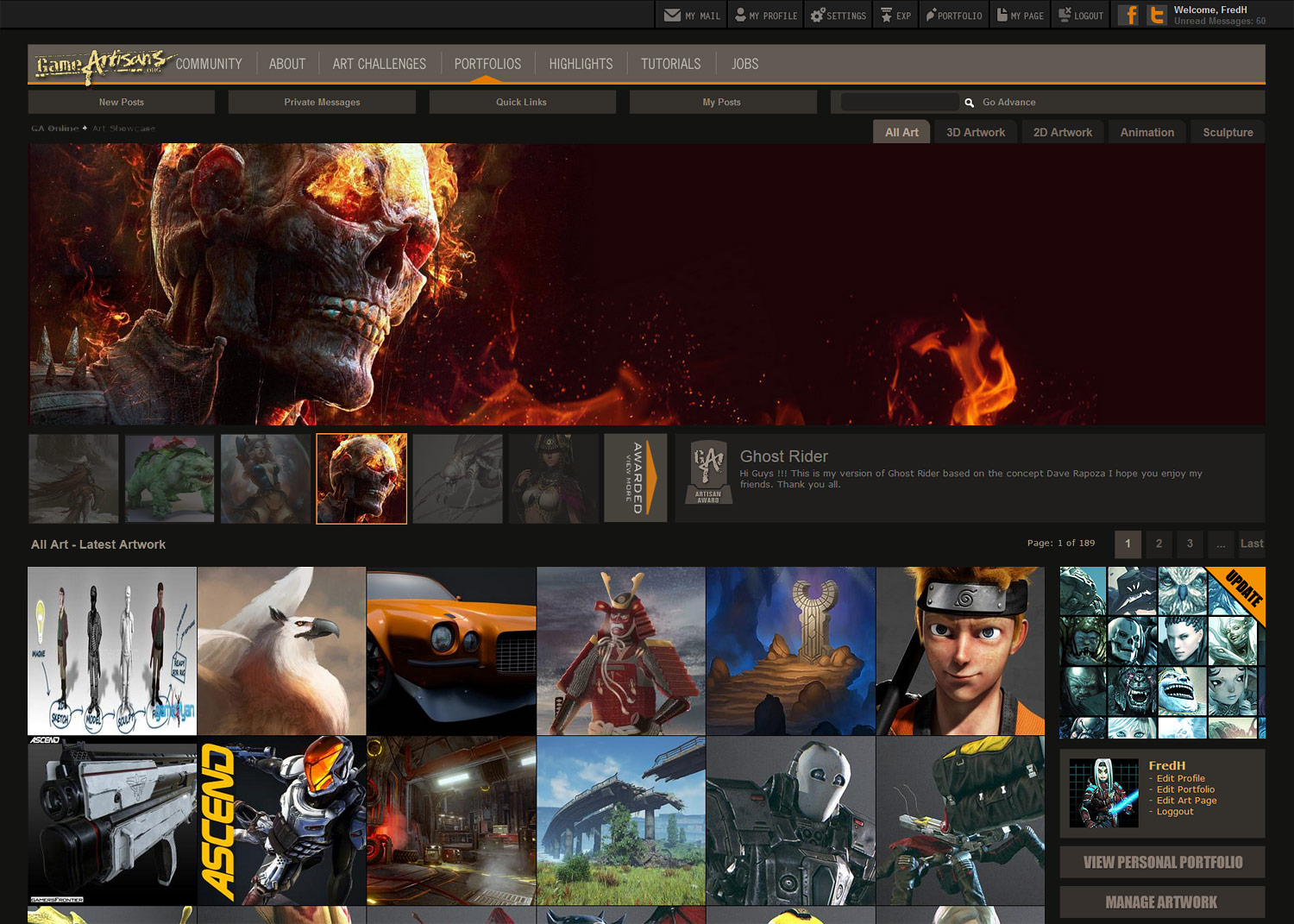Open the Tutorials menu item
The image size is (1294, 924).
click(670, 64)
